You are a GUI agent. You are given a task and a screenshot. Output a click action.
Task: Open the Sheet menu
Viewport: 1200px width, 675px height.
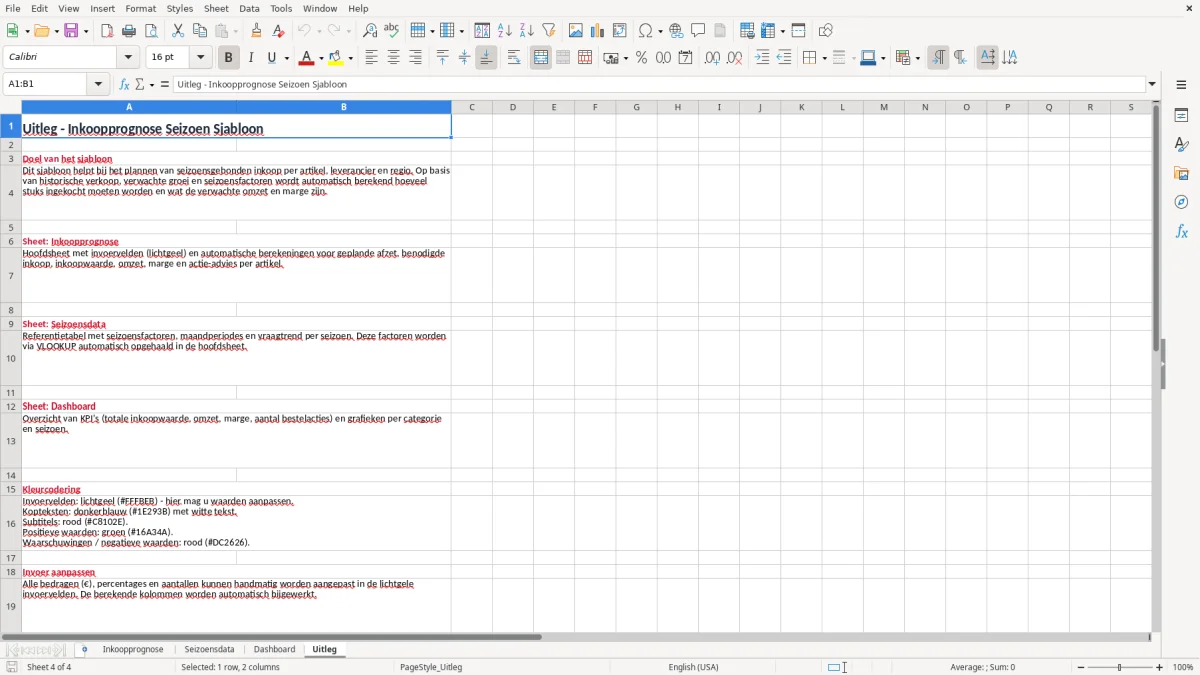(216, 8)
